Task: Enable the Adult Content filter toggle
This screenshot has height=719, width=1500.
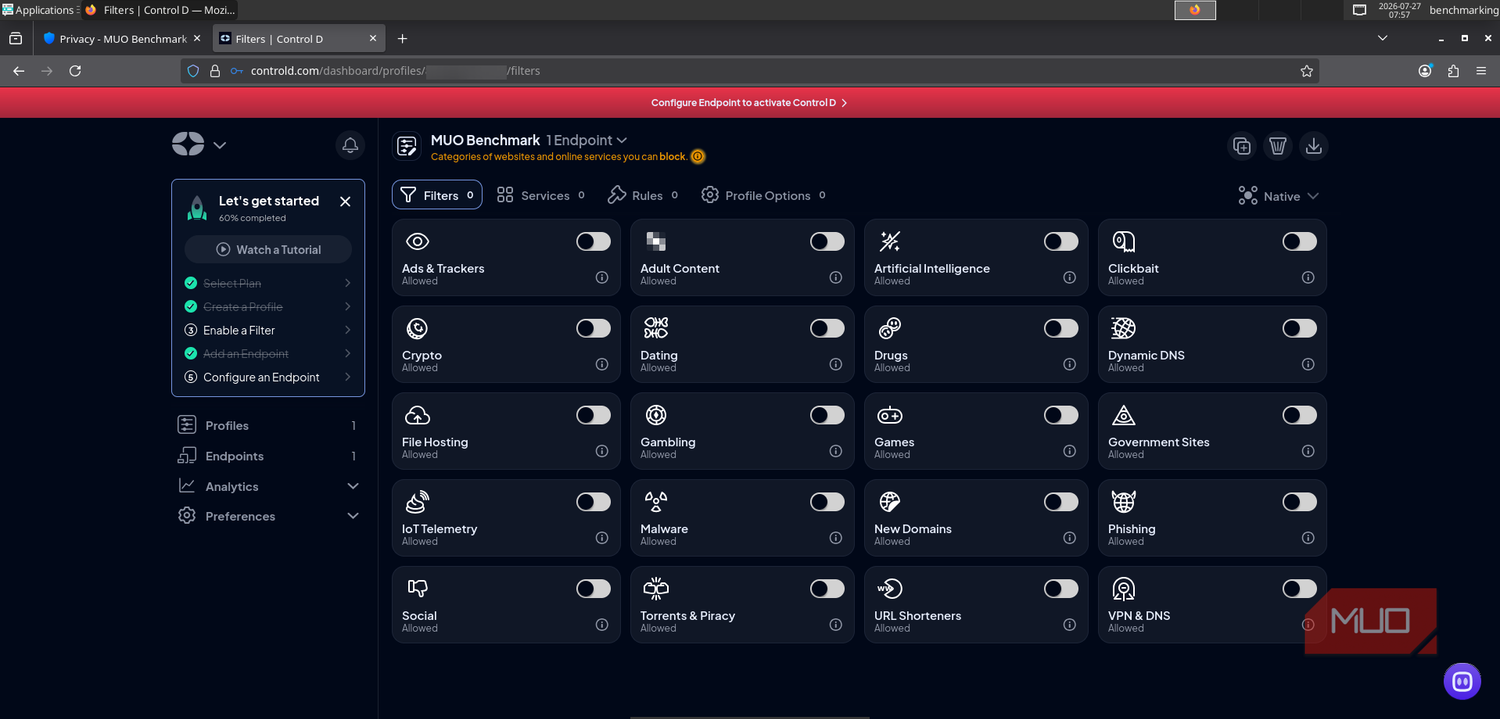Action: tap(827, 241)
